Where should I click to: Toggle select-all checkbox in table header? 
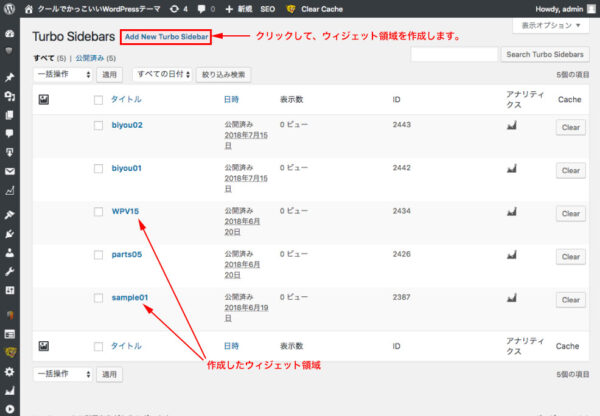point(98,100)
